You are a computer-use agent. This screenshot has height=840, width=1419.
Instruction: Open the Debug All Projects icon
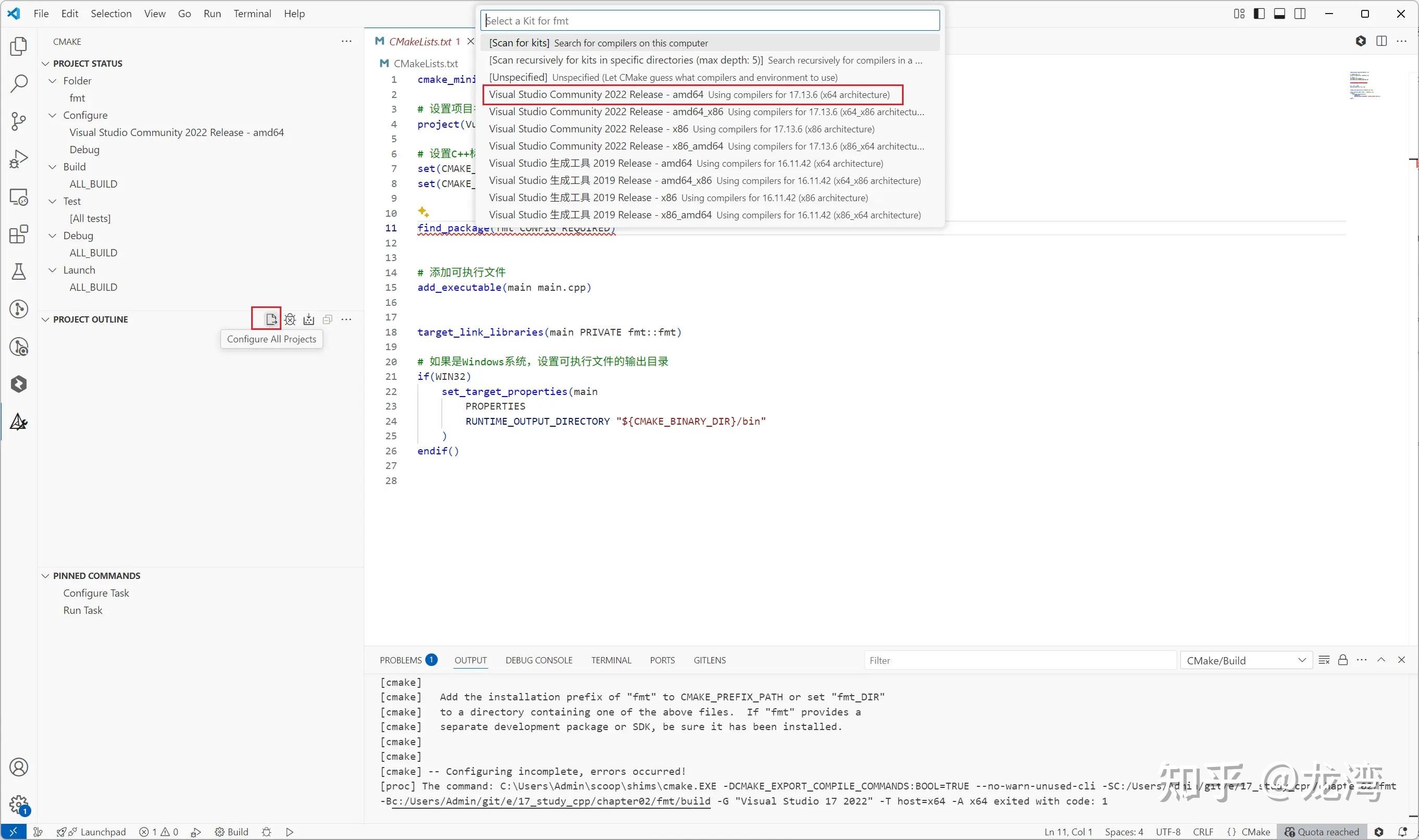tap(290, 319)
